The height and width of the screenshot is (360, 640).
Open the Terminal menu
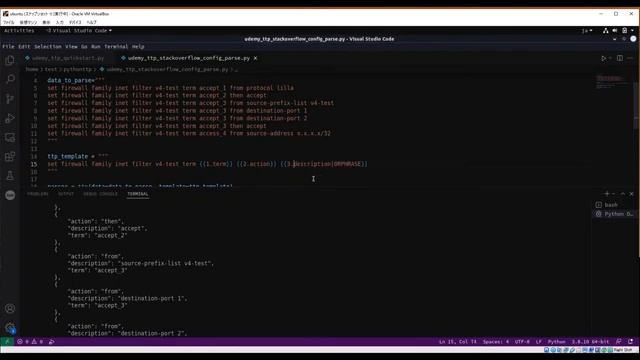pos(116,47)
